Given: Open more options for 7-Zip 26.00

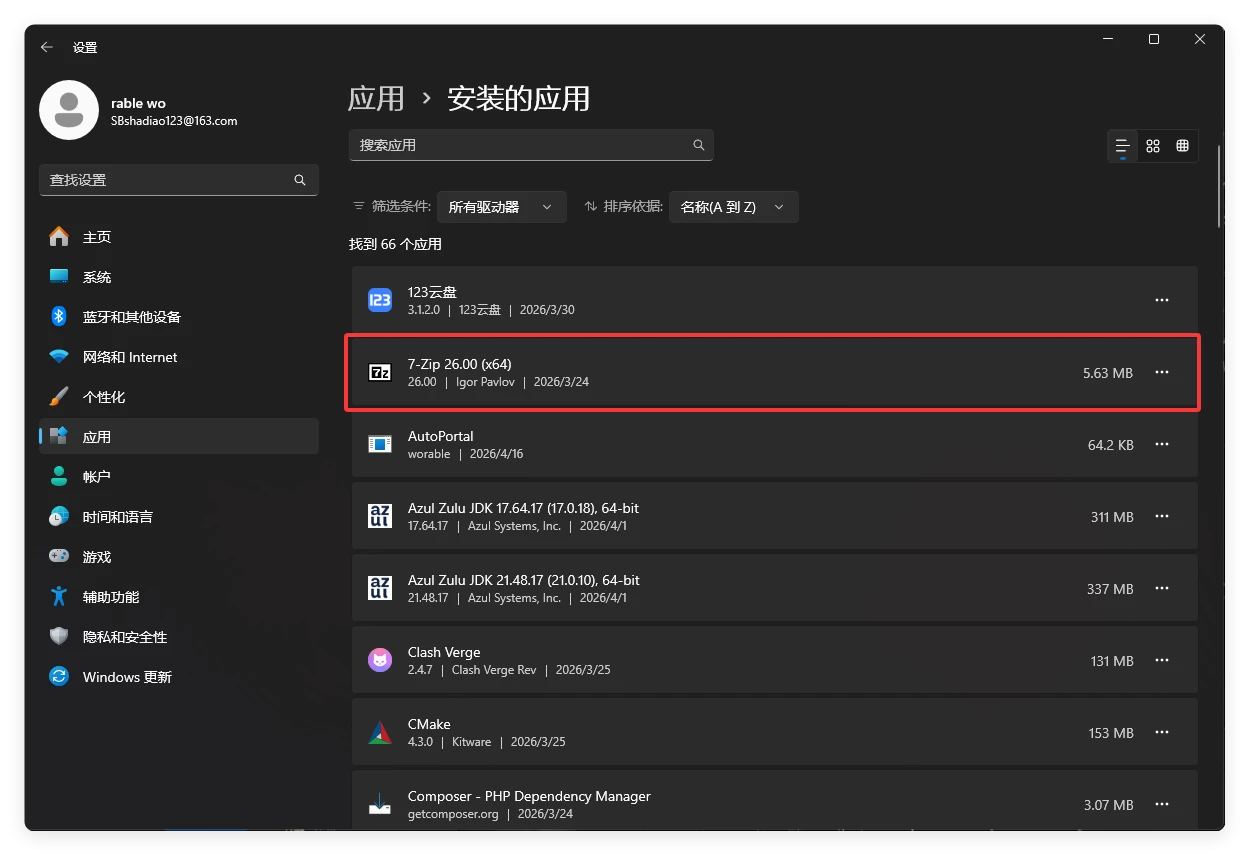Looking at the screenshot, I should 1161,372.
